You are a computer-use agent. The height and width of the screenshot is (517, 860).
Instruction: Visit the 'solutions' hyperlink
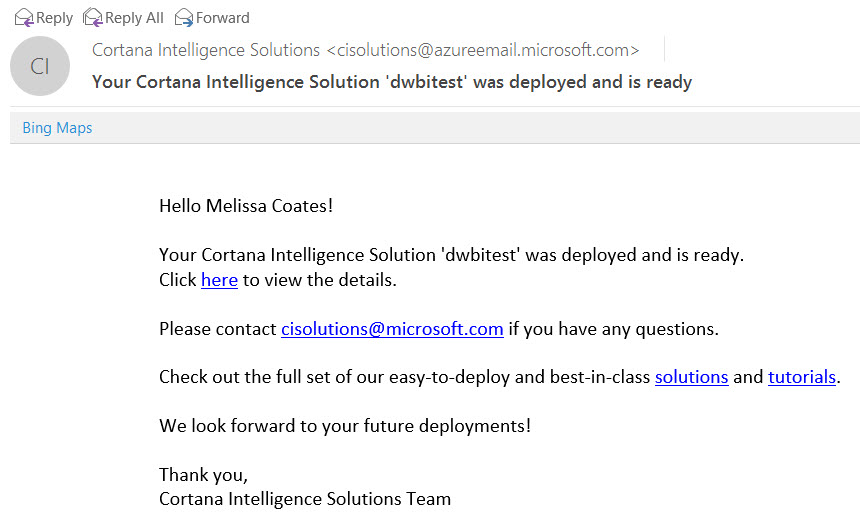coord(692,377)
